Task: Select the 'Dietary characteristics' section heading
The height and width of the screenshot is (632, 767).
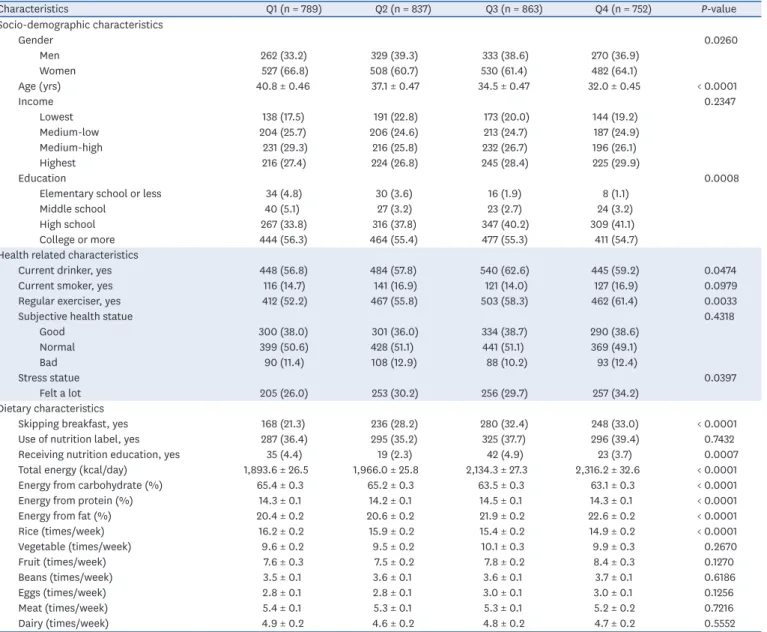Action: 51,408
